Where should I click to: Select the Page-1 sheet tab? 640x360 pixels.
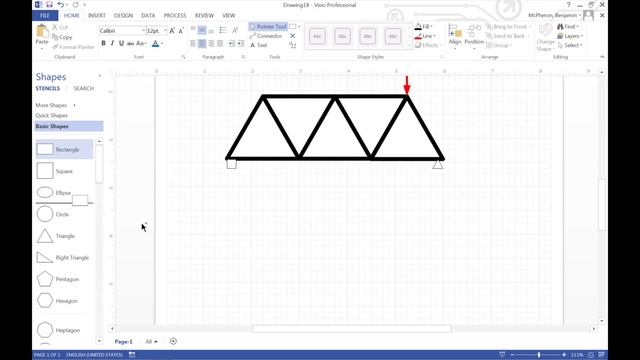pos(123,341)
